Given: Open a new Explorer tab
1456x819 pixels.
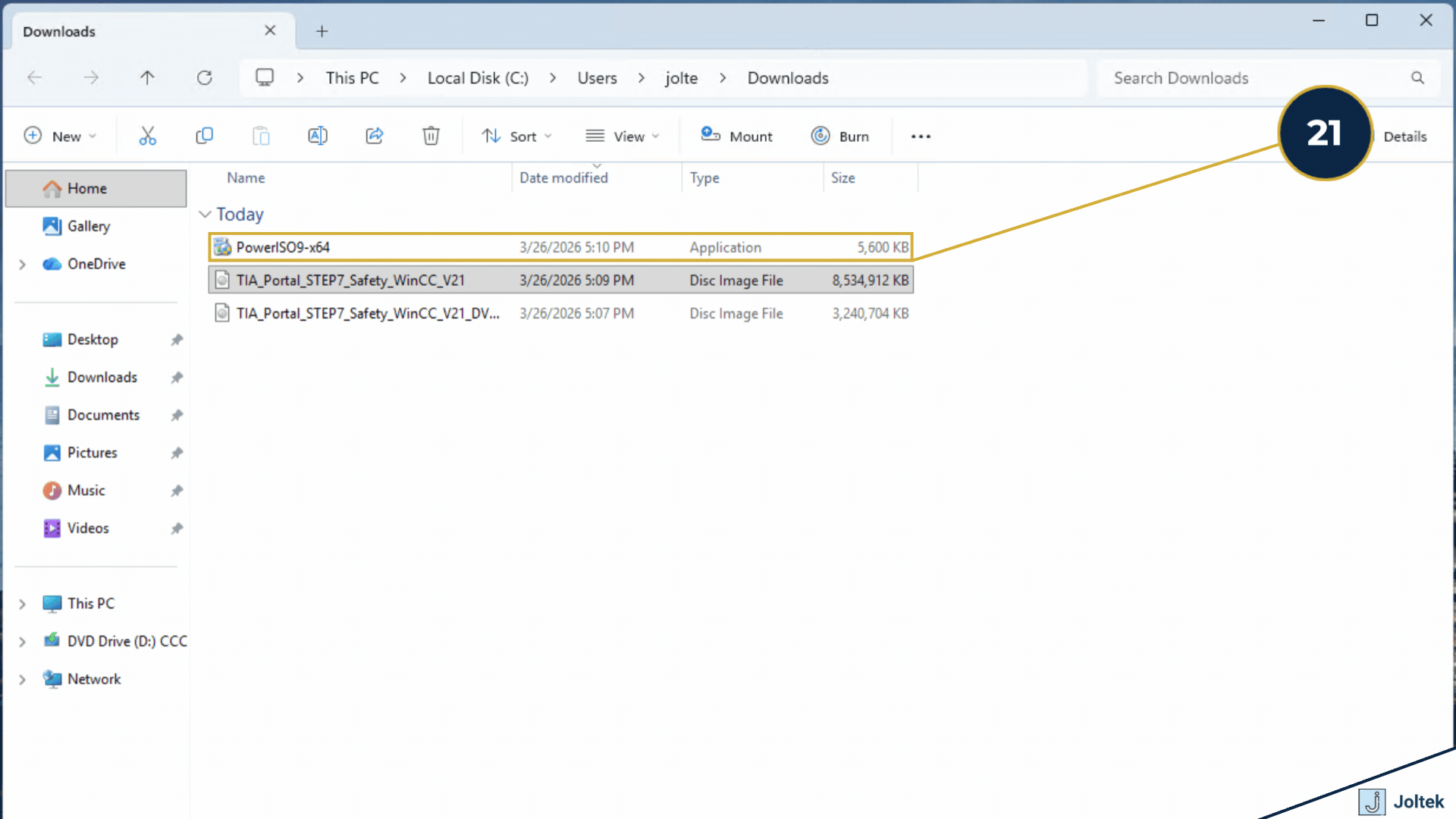Looking at the screenshot, I should pos(322,31).
